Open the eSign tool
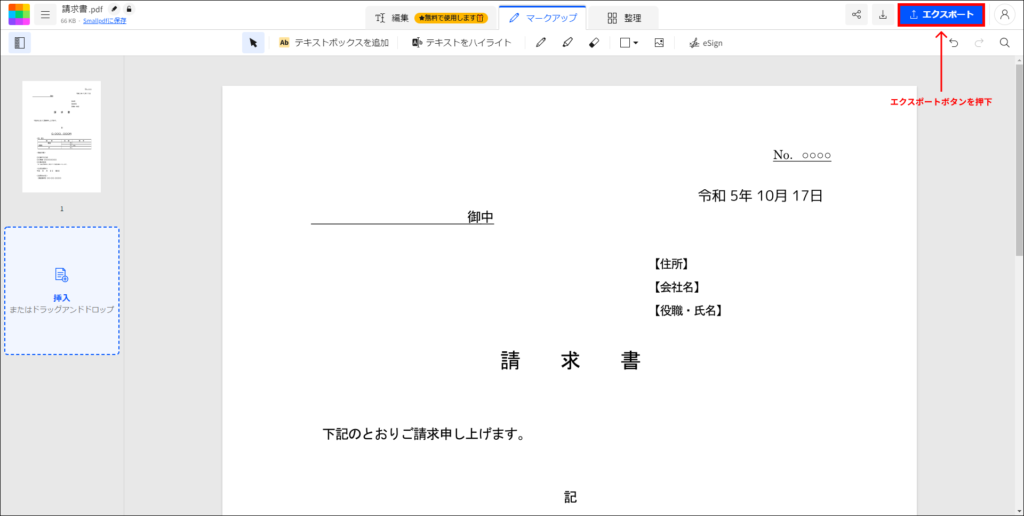This screenshot has height=516, width=1024. 706,42
